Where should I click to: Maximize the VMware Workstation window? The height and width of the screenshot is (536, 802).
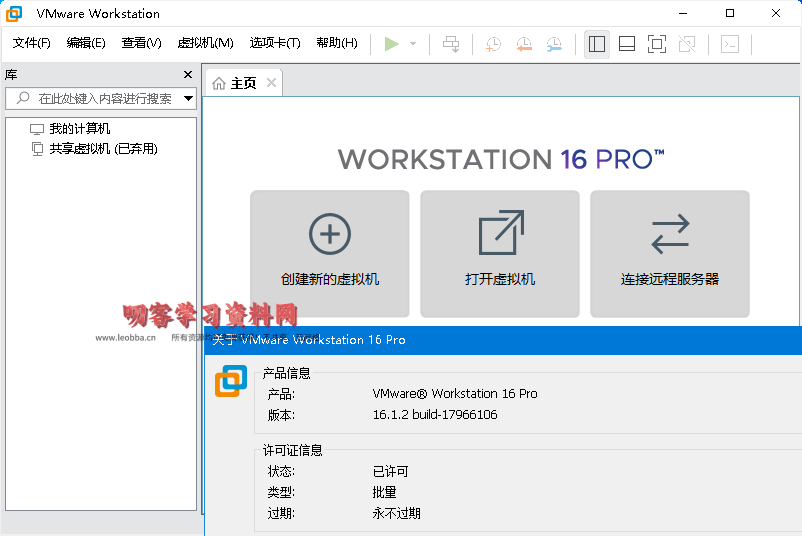[730, 13]
